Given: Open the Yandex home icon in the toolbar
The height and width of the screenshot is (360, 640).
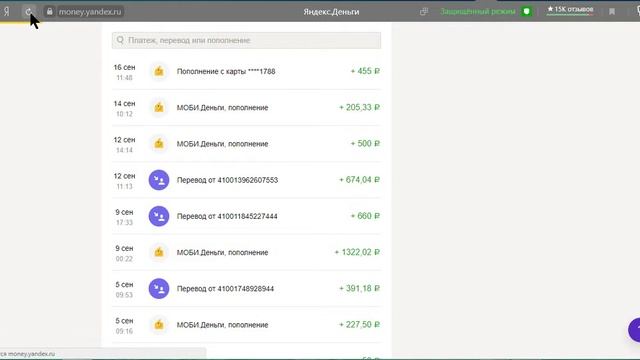Looking at the screenshot, I should [6, 12].
